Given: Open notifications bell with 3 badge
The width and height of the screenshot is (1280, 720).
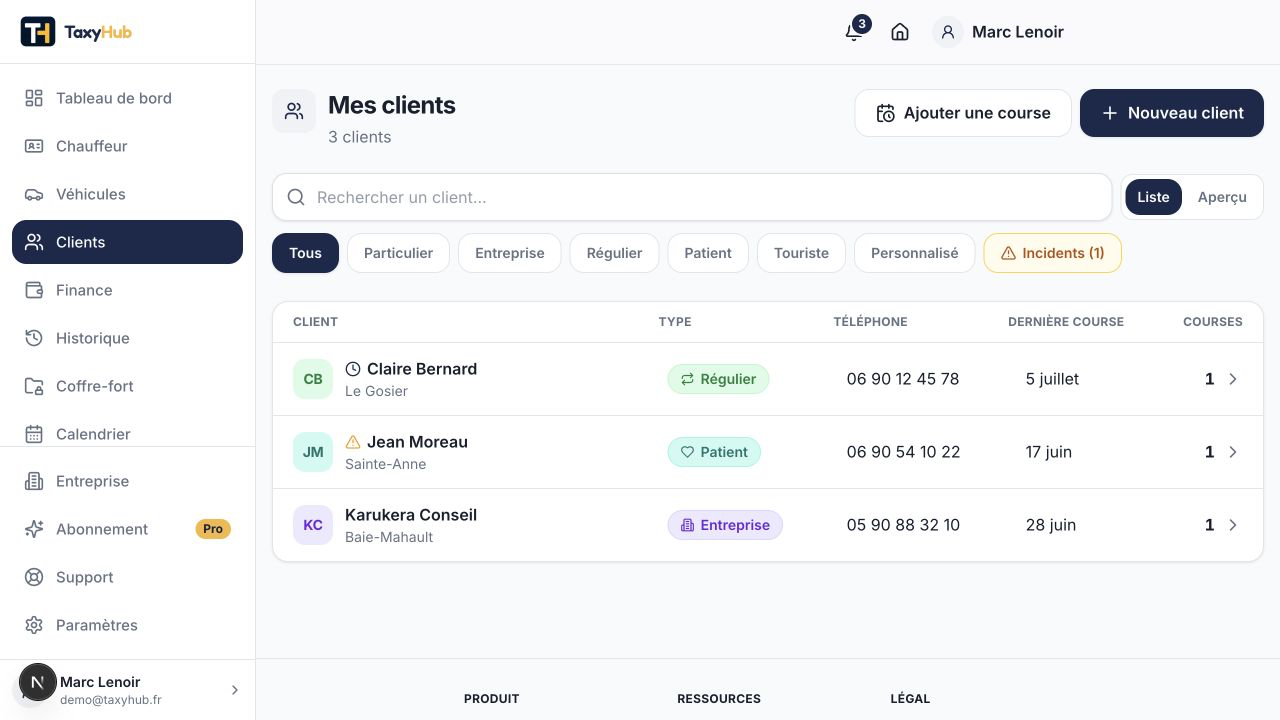Looking at the screenshot, I should tap(854, 31).
